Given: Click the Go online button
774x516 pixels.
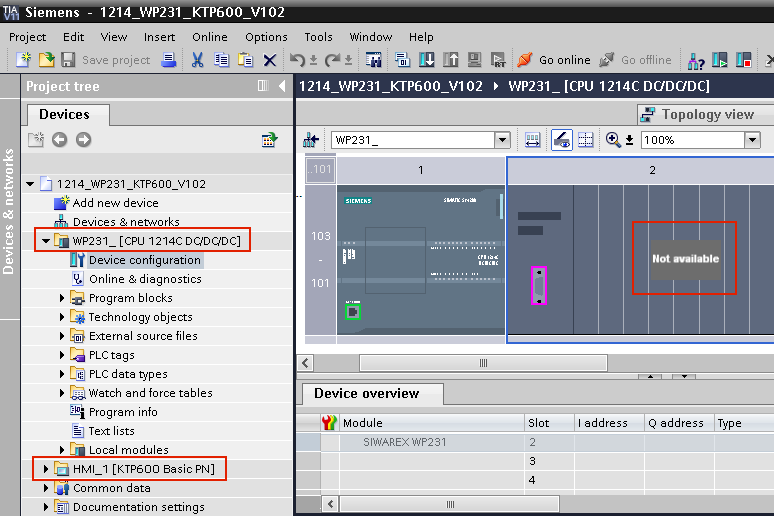Looking at the screenshot, I should pyautogui.click(x=554, y=60).
